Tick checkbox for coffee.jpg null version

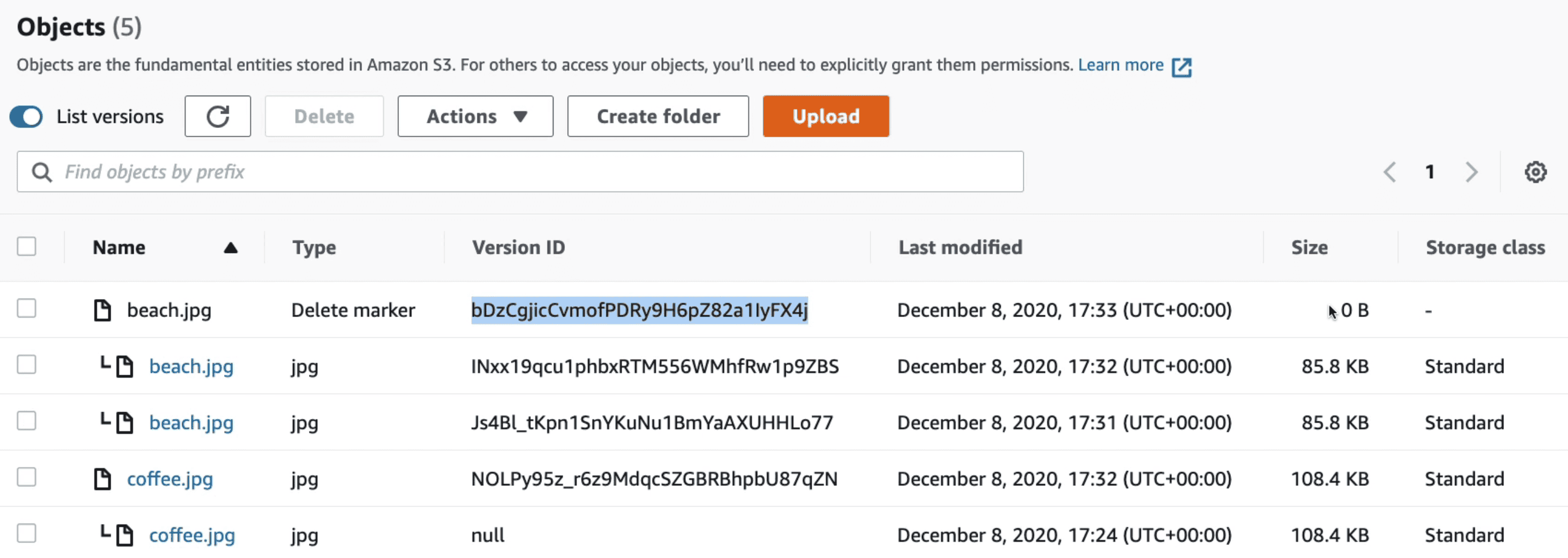27,534
